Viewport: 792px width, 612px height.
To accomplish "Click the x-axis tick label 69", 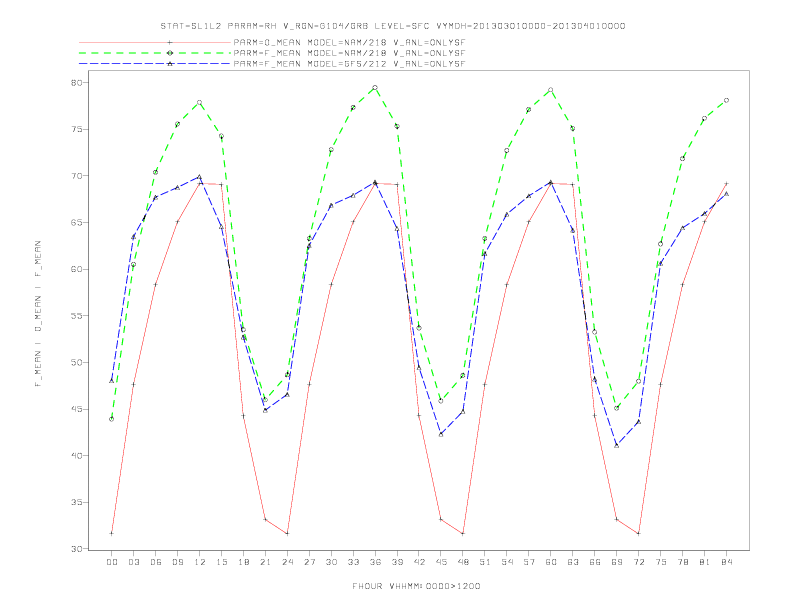I will pos(617,562).
